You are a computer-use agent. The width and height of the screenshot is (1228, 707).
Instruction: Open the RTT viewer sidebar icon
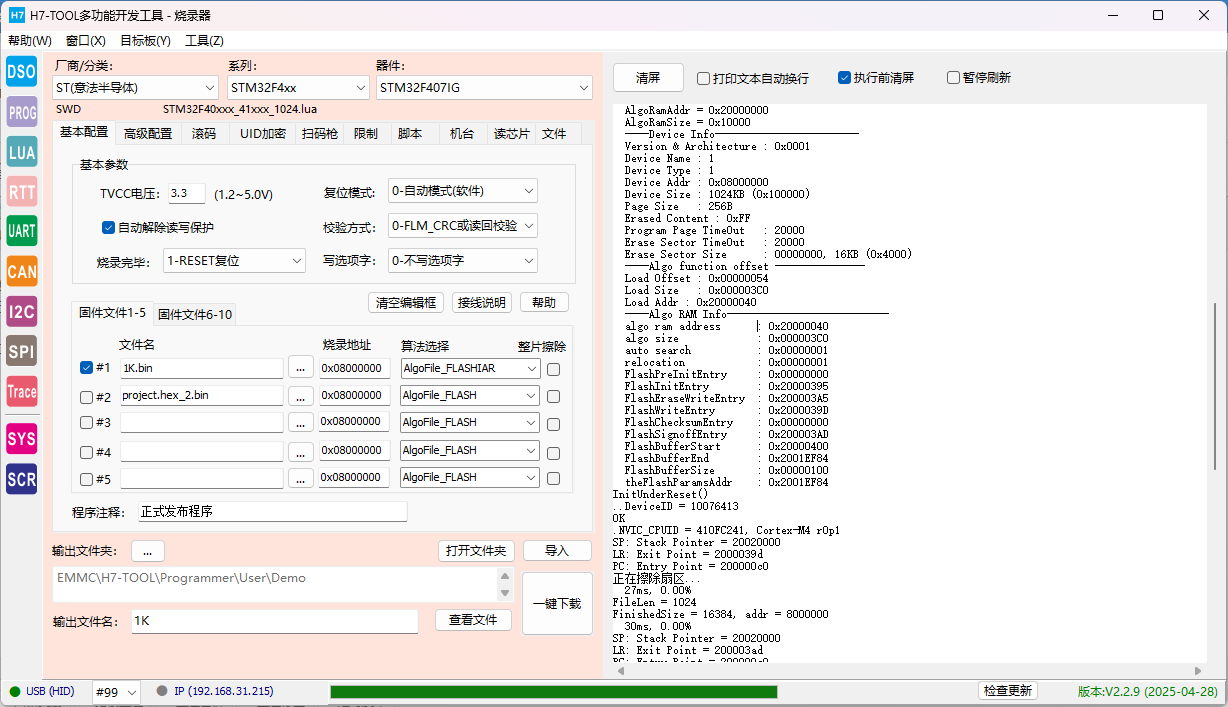coord(22,192)
